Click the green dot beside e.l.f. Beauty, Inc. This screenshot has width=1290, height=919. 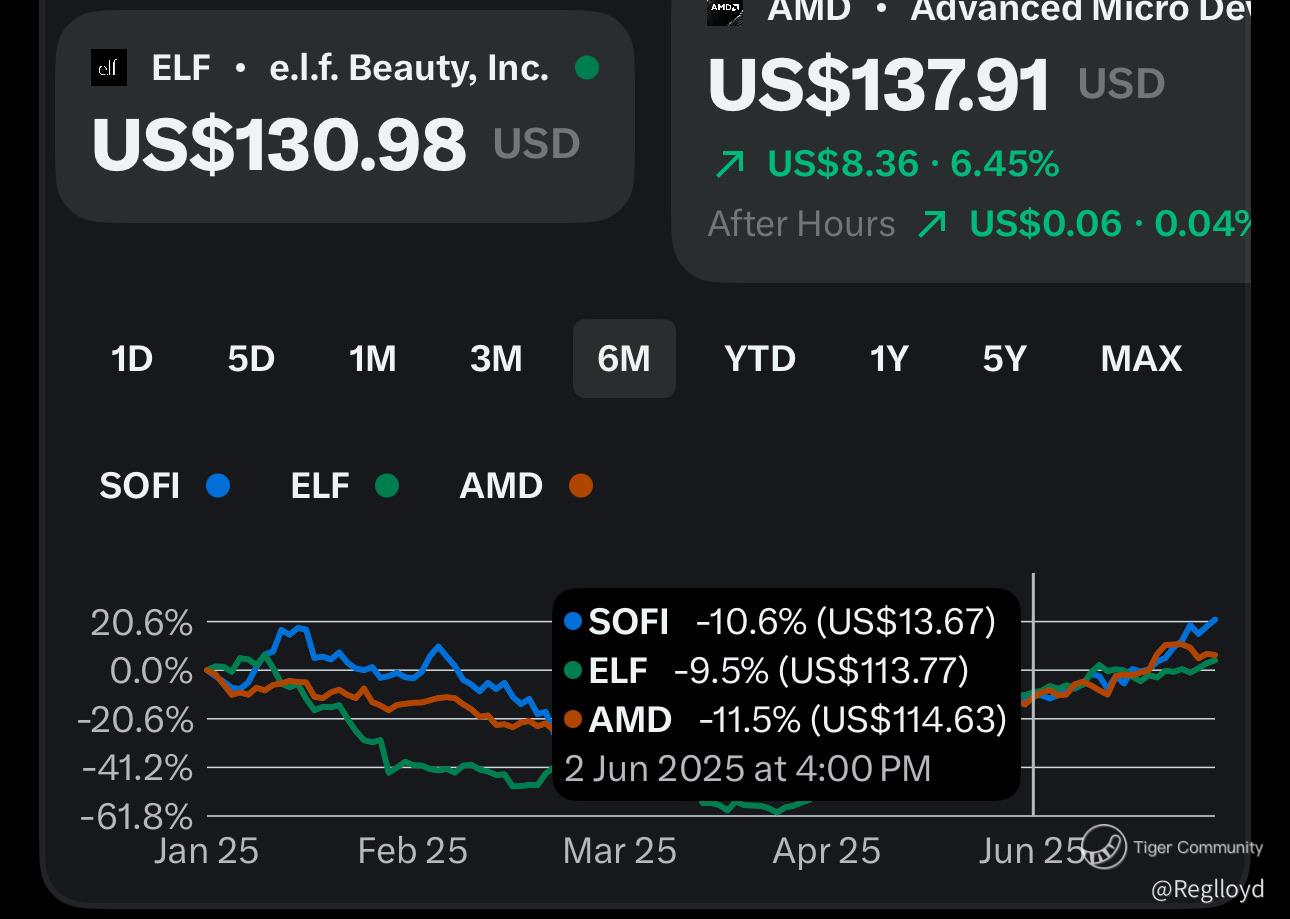tap(588, 68)
